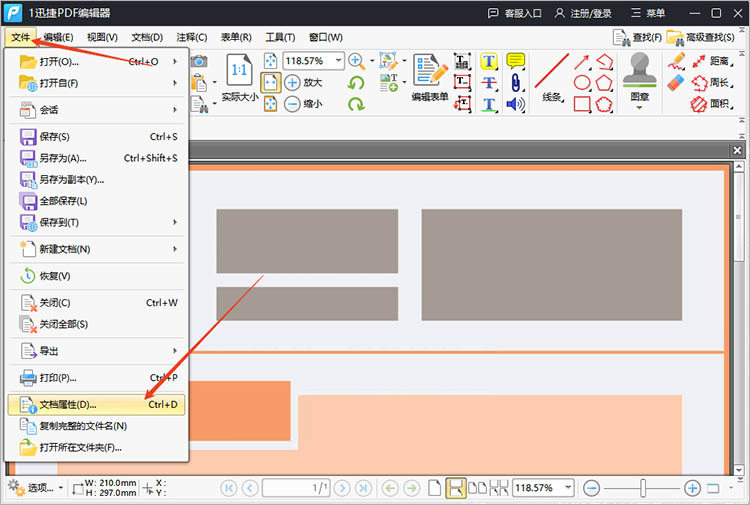This screenshot has height=505, width=750.
Task: Select the underline T tool
Action: click(489, 104)
